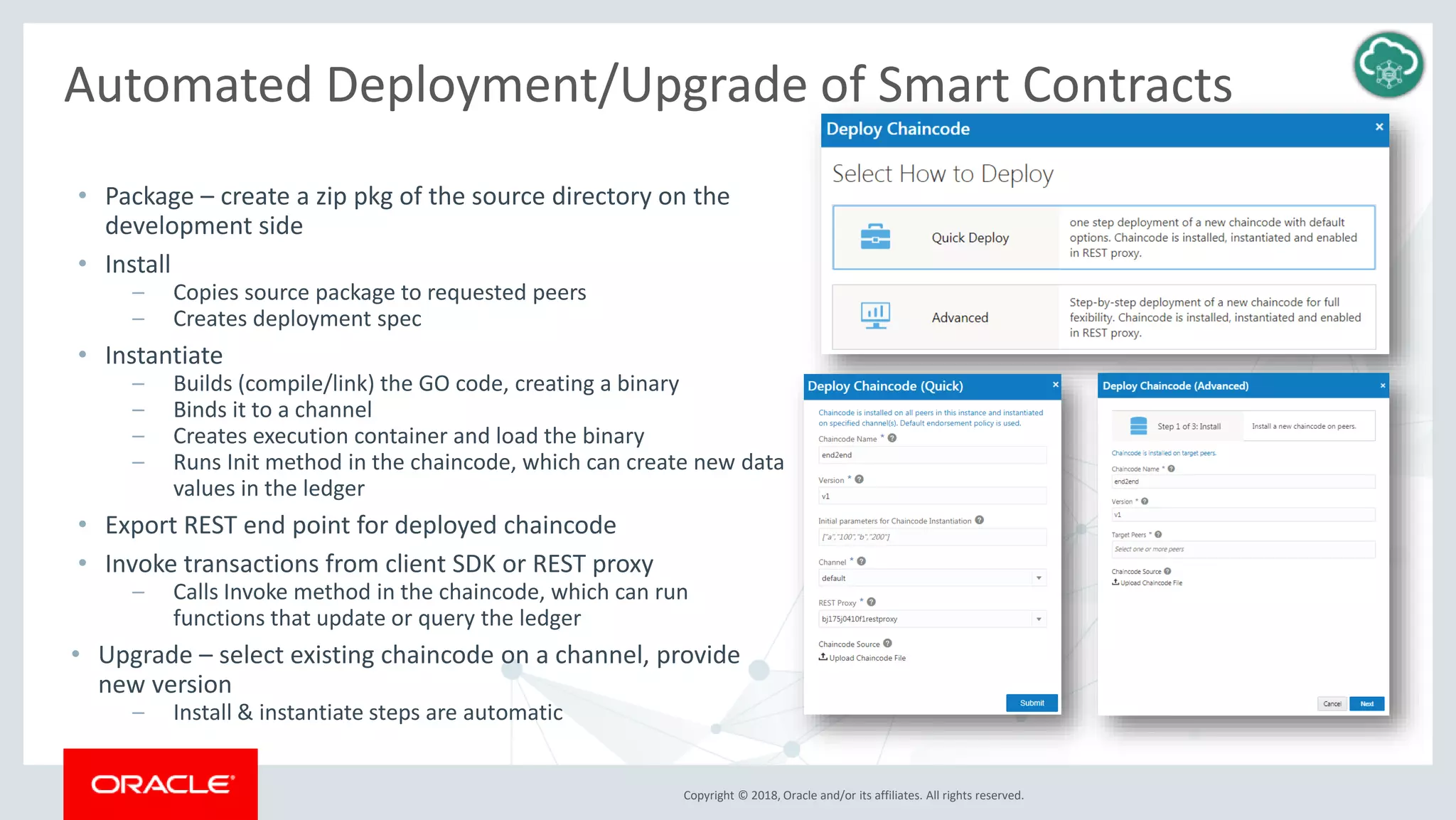
Task: Click help icon next to Channel label
Action: coord(862,561)
